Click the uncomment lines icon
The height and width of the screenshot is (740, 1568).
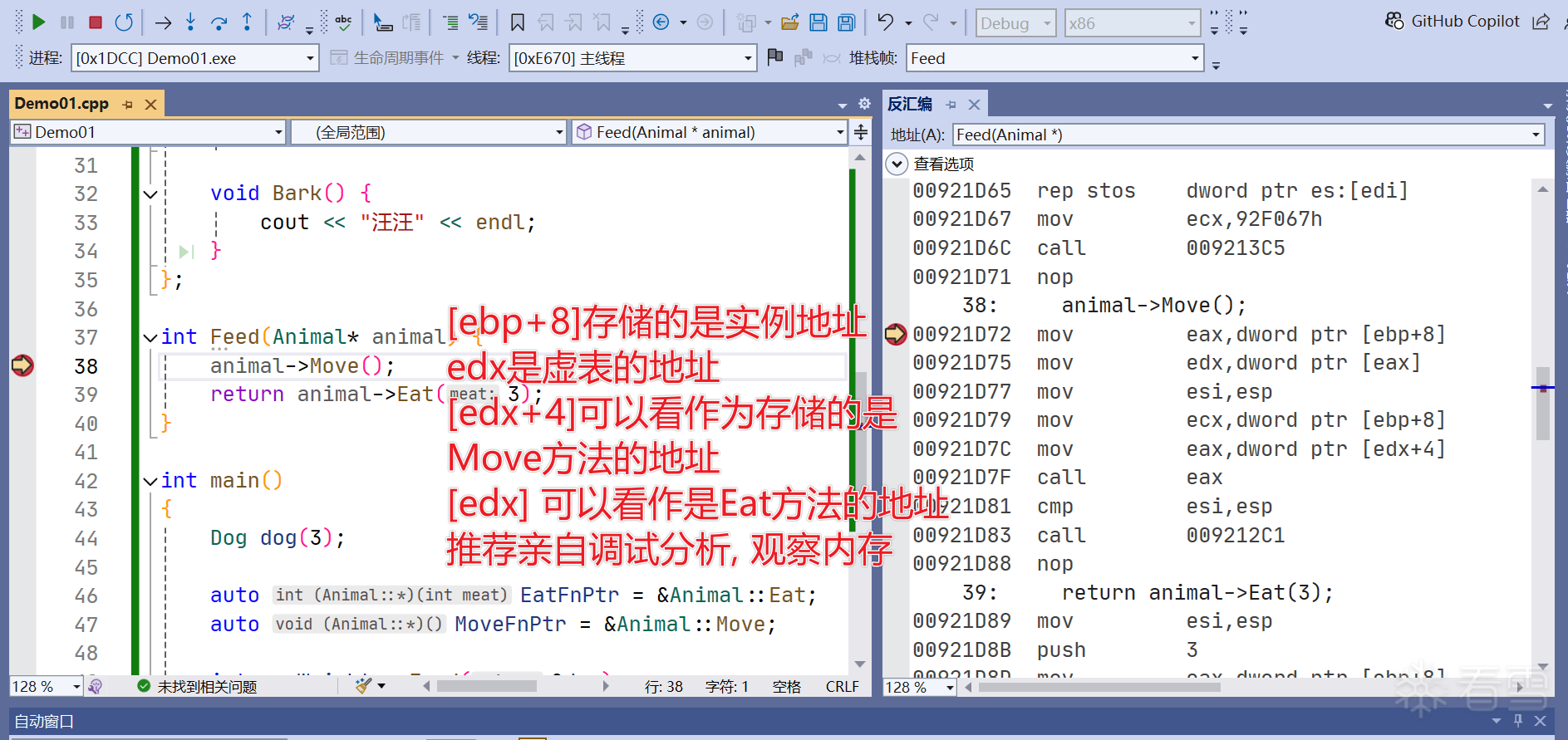(479, 22)
